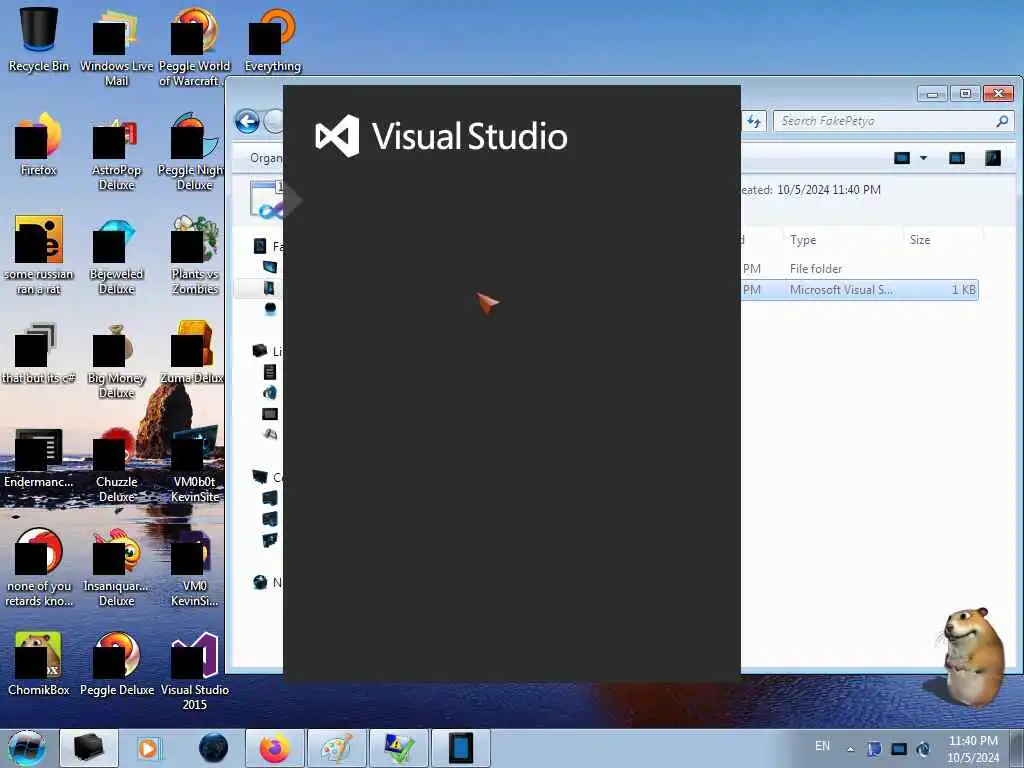Screen dimensions: 1024x768
Task: Select the 'some russian ran a rat' icon
Action: tap(39, 255)
